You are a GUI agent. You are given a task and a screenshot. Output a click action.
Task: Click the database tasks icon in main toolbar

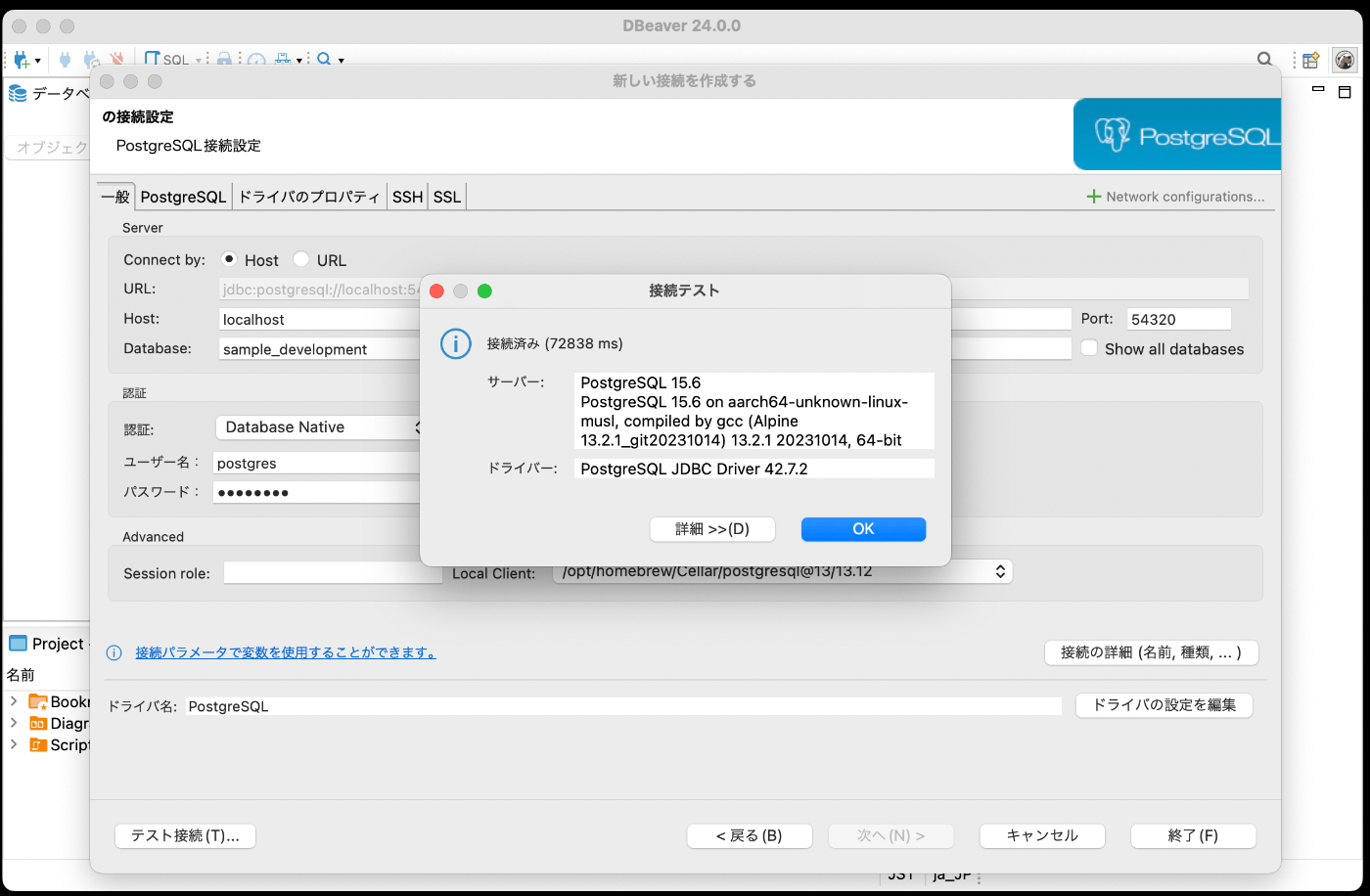point(283,60)
